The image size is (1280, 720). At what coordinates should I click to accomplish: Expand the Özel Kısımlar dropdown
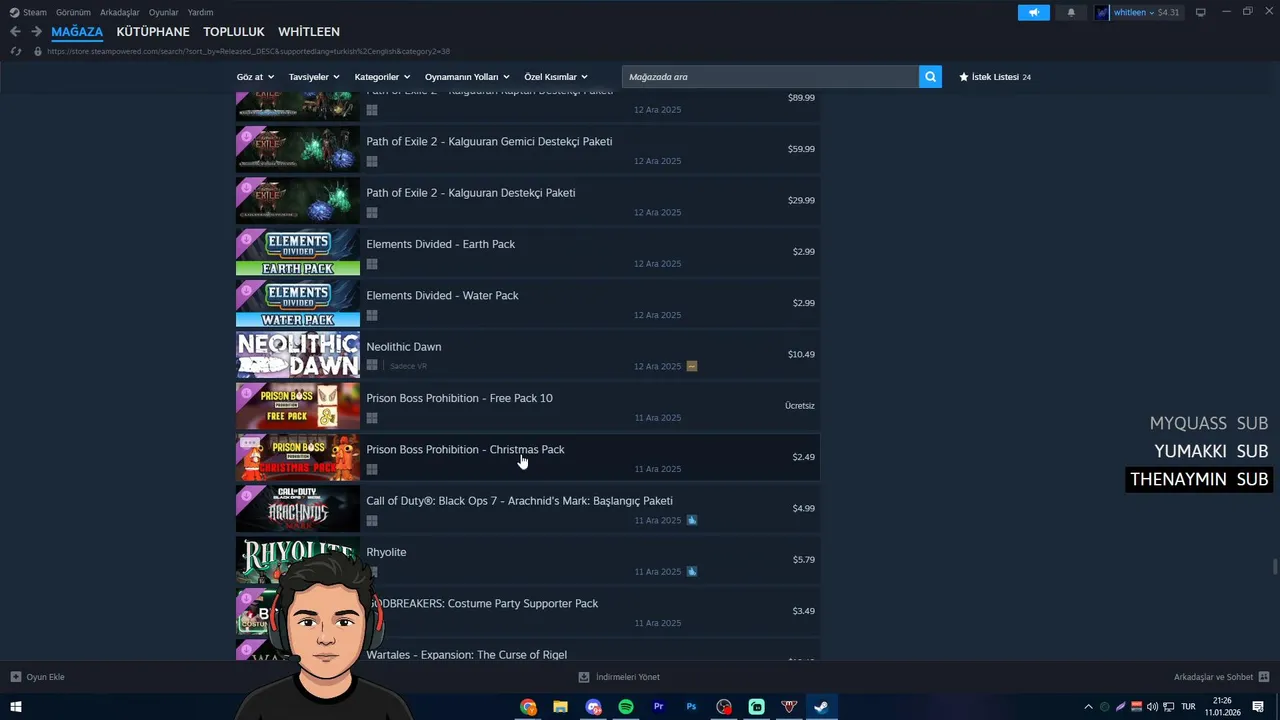click(x=556, y=77)
